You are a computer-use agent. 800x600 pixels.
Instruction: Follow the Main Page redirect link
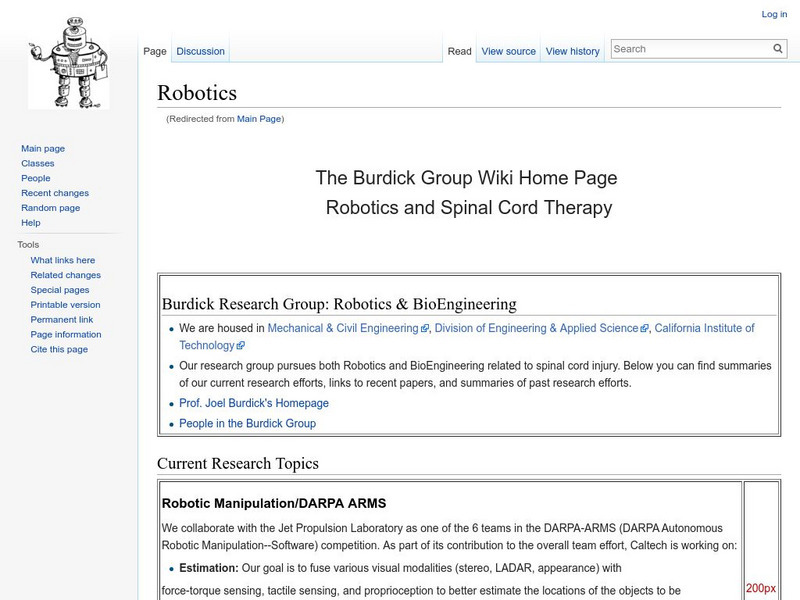[259, 119]
